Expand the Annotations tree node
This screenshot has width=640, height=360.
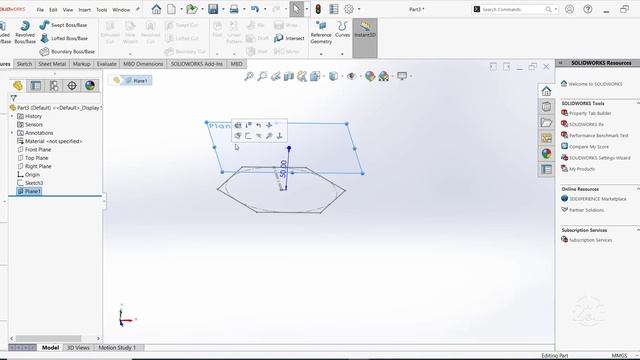[x=12, y=133]
